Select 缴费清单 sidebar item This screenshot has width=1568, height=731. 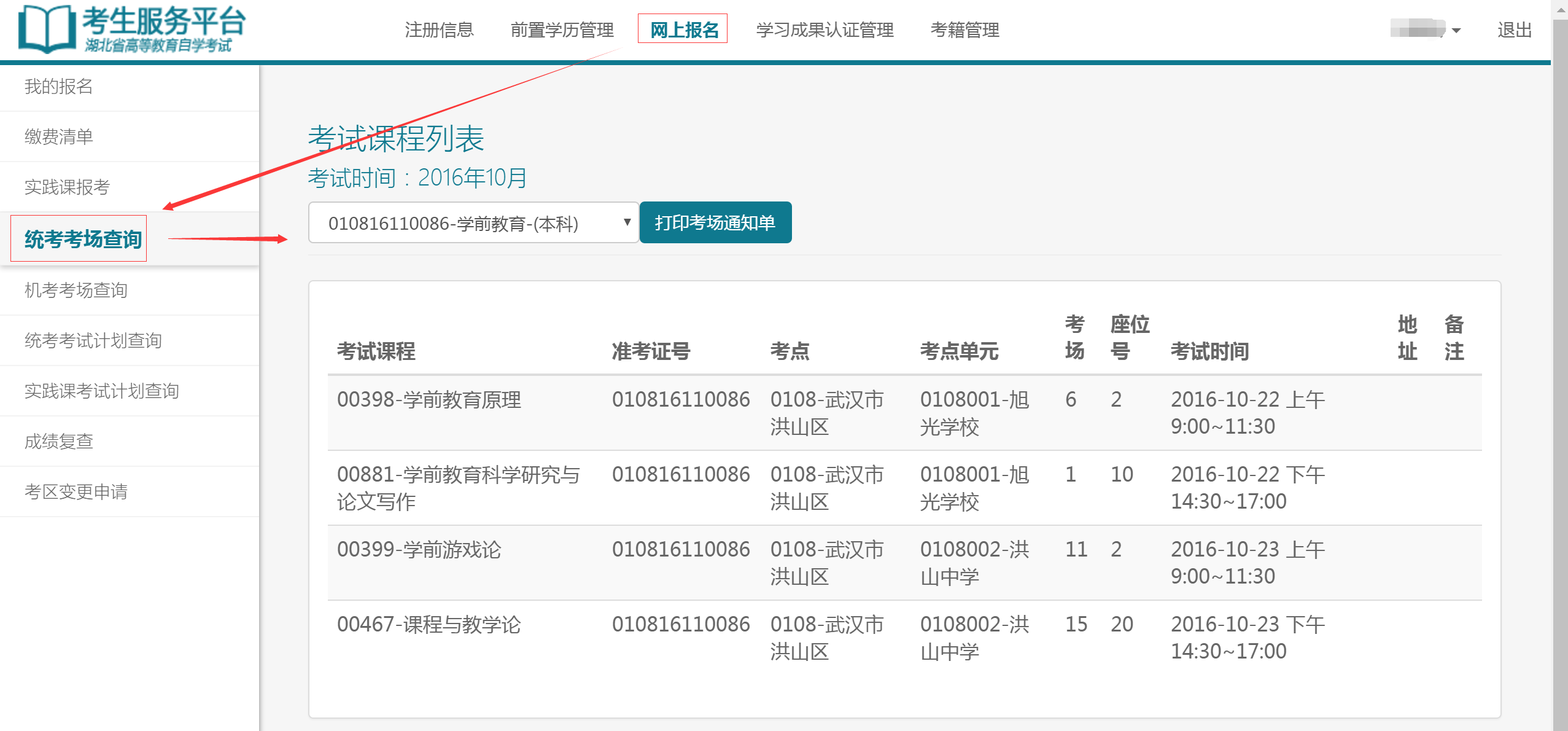click(58, 136)
